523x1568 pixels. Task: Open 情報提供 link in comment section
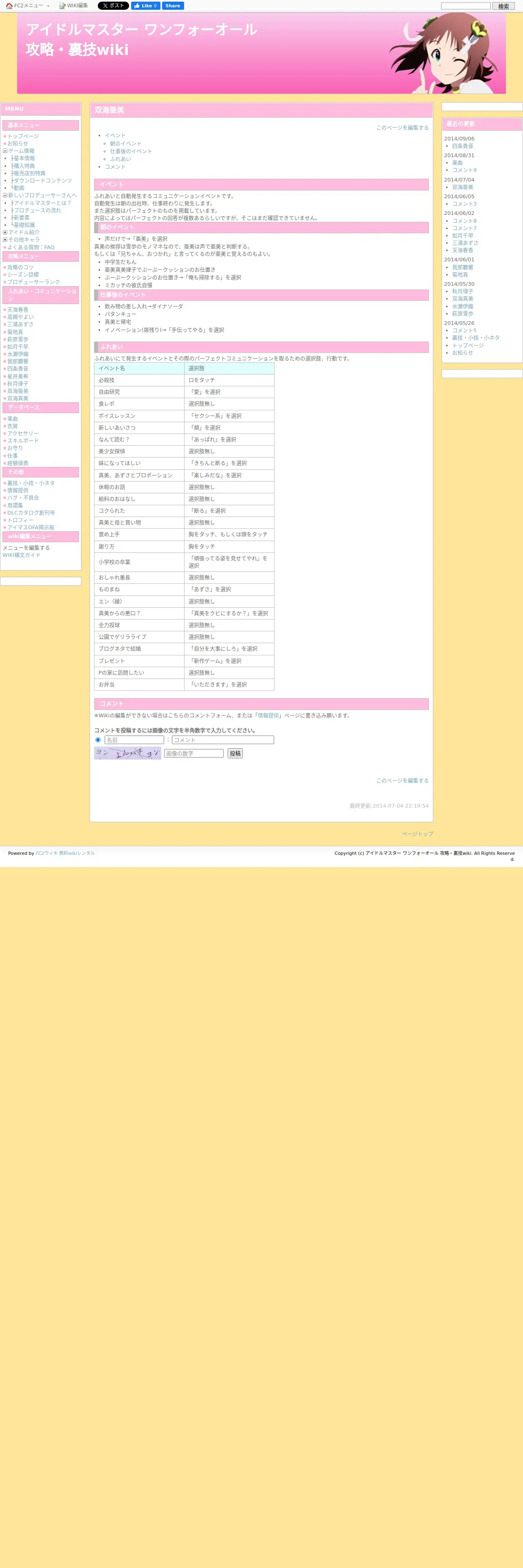click(x=268, y=715)
